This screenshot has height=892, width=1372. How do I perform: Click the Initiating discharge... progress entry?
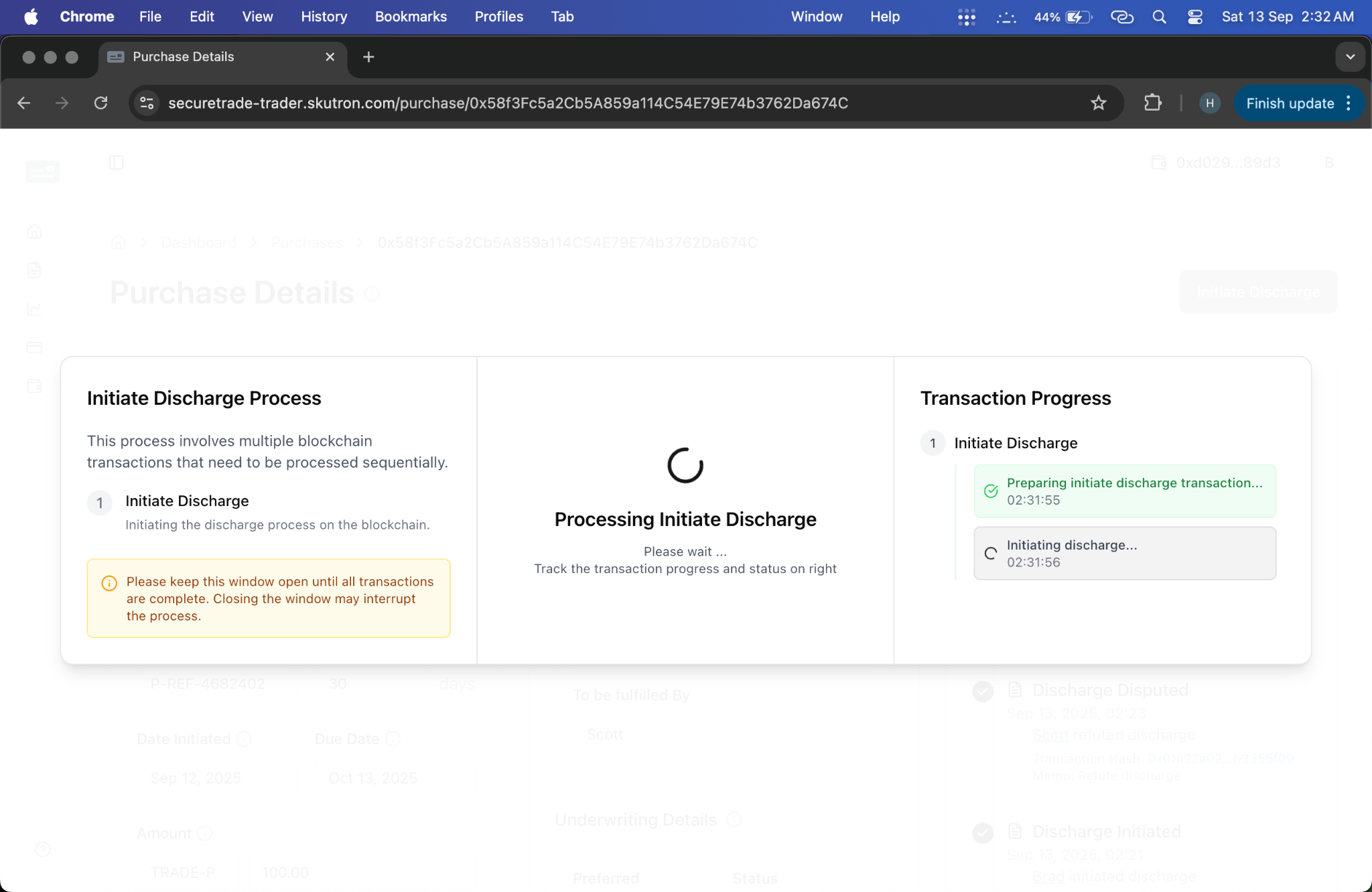click(x=1124, y=554)
